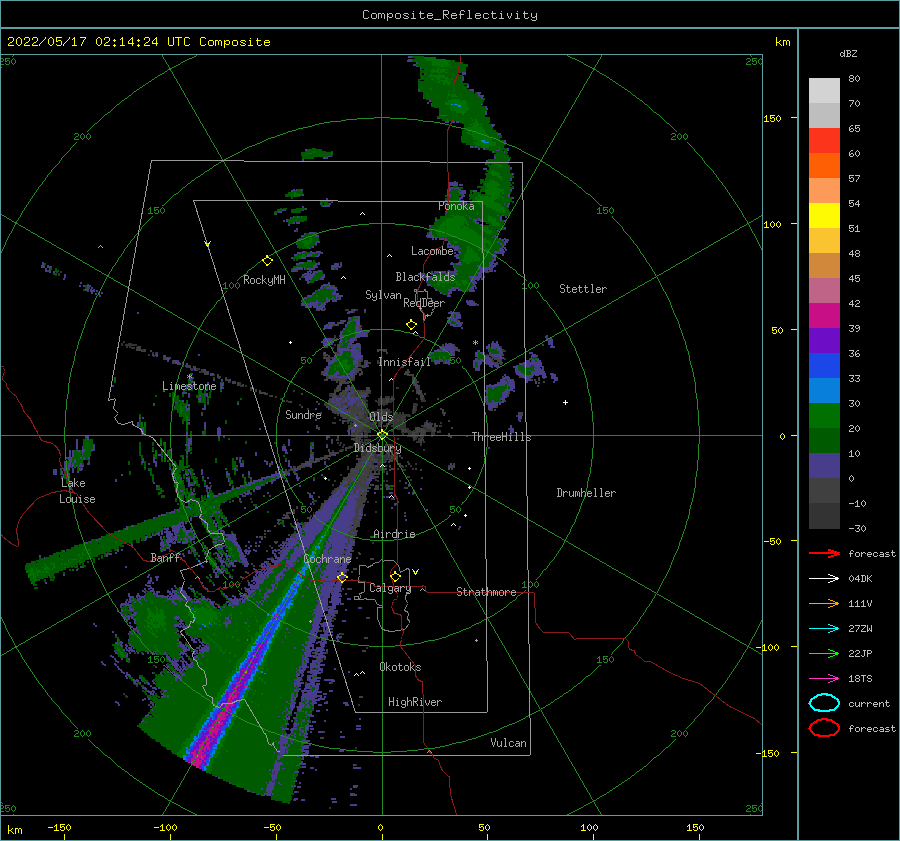900x841 pixels.
Task: Click the Drumheller city label
Action: tap(586, 493)
